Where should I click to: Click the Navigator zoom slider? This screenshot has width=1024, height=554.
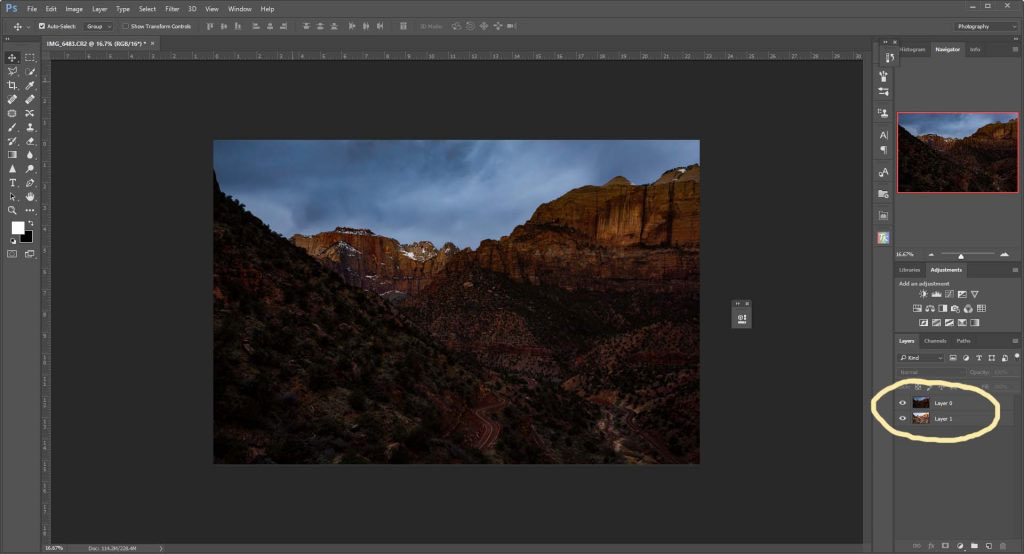coord(961,255)
